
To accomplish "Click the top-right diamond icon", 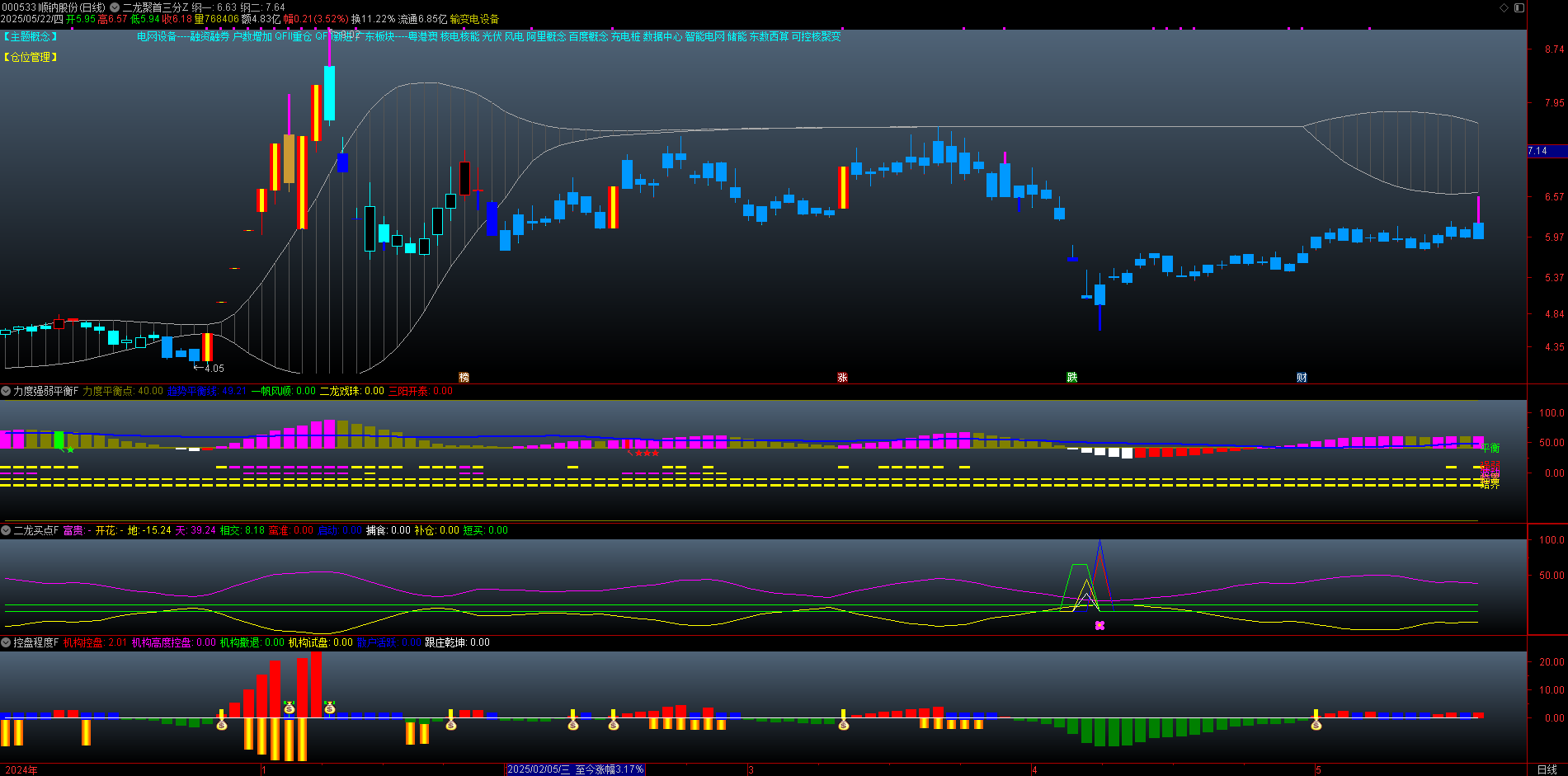I will (x=1504, y=7).
